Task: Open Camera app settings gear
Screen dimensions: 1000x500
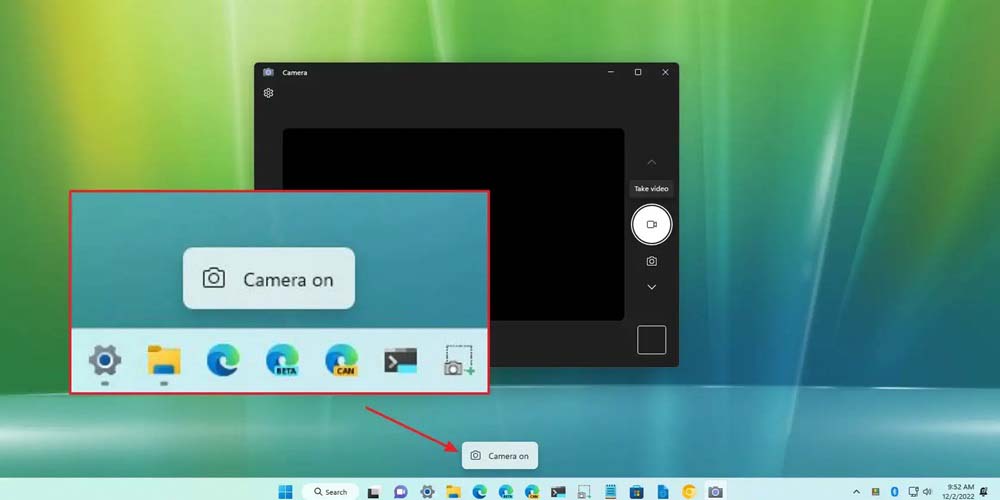Action: 268,93
